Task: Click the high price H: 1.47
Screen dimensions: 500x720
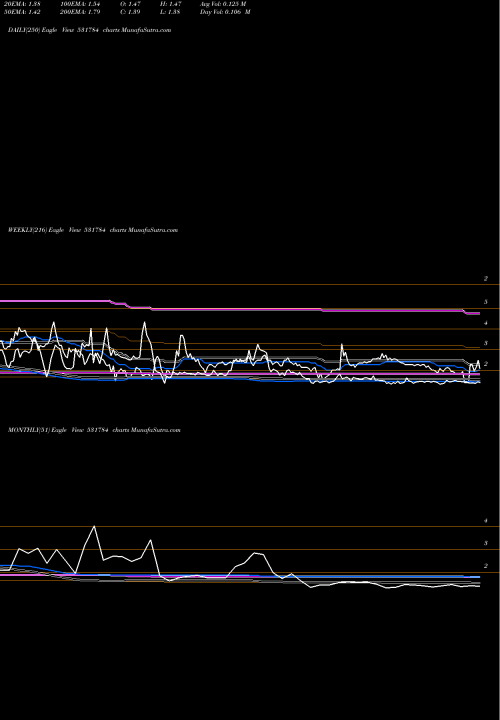Action: (170, 4)
